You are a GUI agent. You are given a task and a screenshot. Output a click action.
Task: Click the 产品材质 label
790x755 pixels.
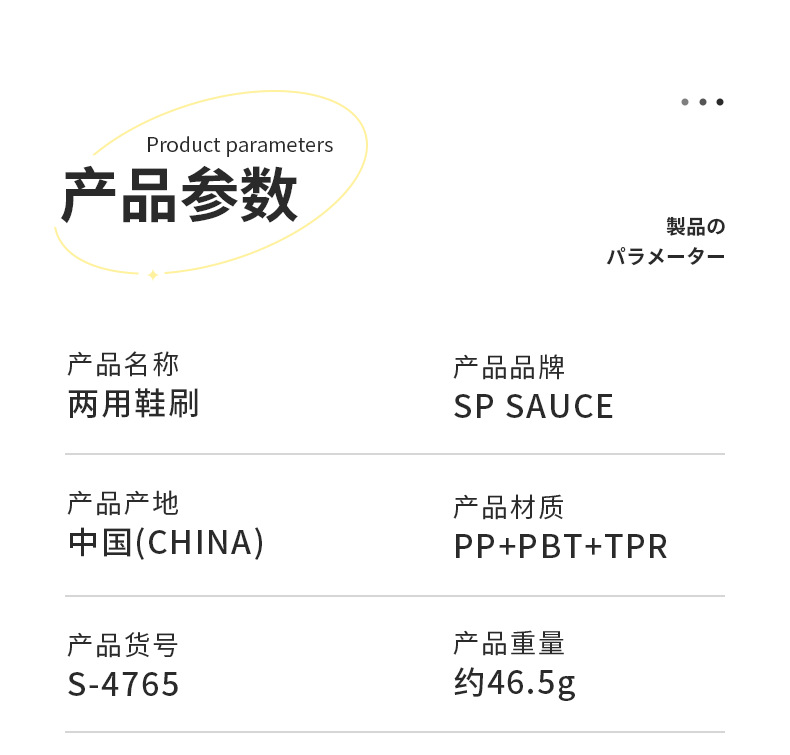click(509, 507)
